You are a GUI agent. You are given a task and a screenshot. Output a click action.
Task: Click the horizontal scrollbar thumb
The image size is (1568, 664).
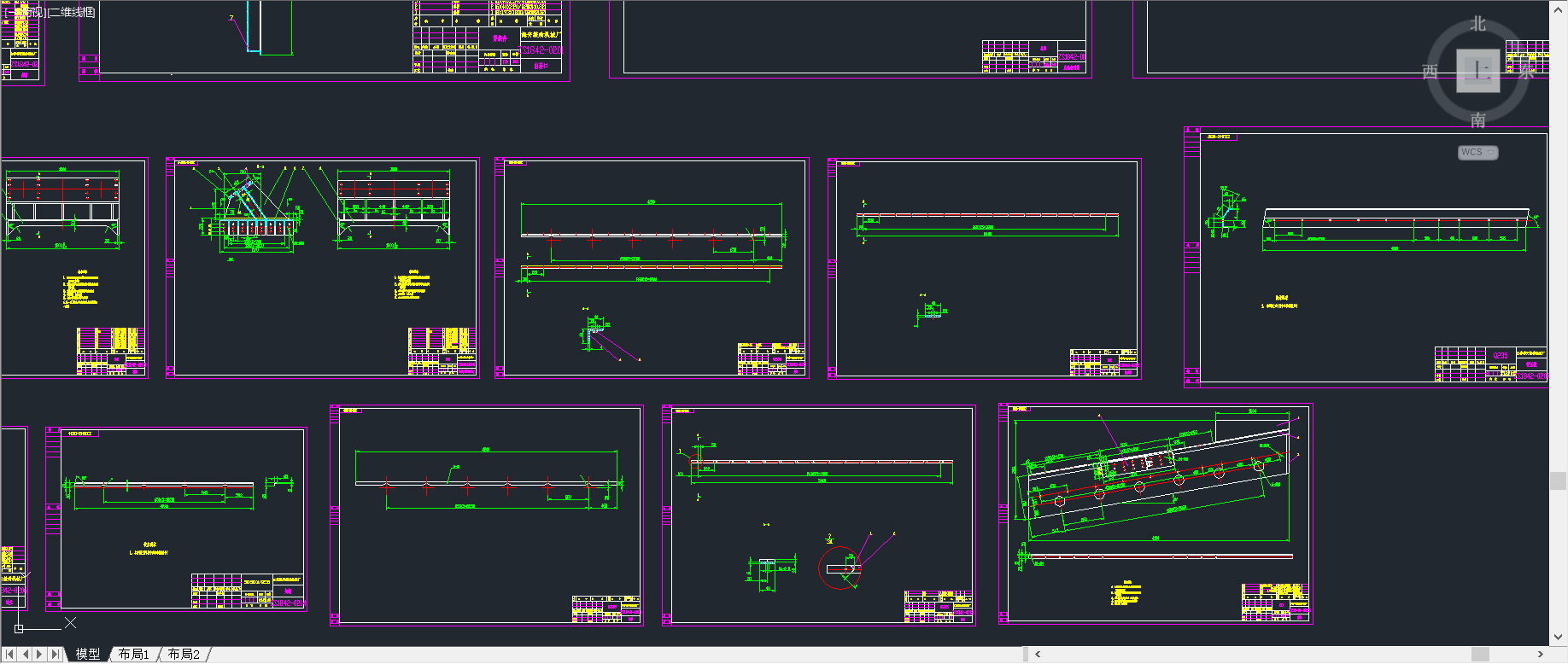[x=1481, y=655]
